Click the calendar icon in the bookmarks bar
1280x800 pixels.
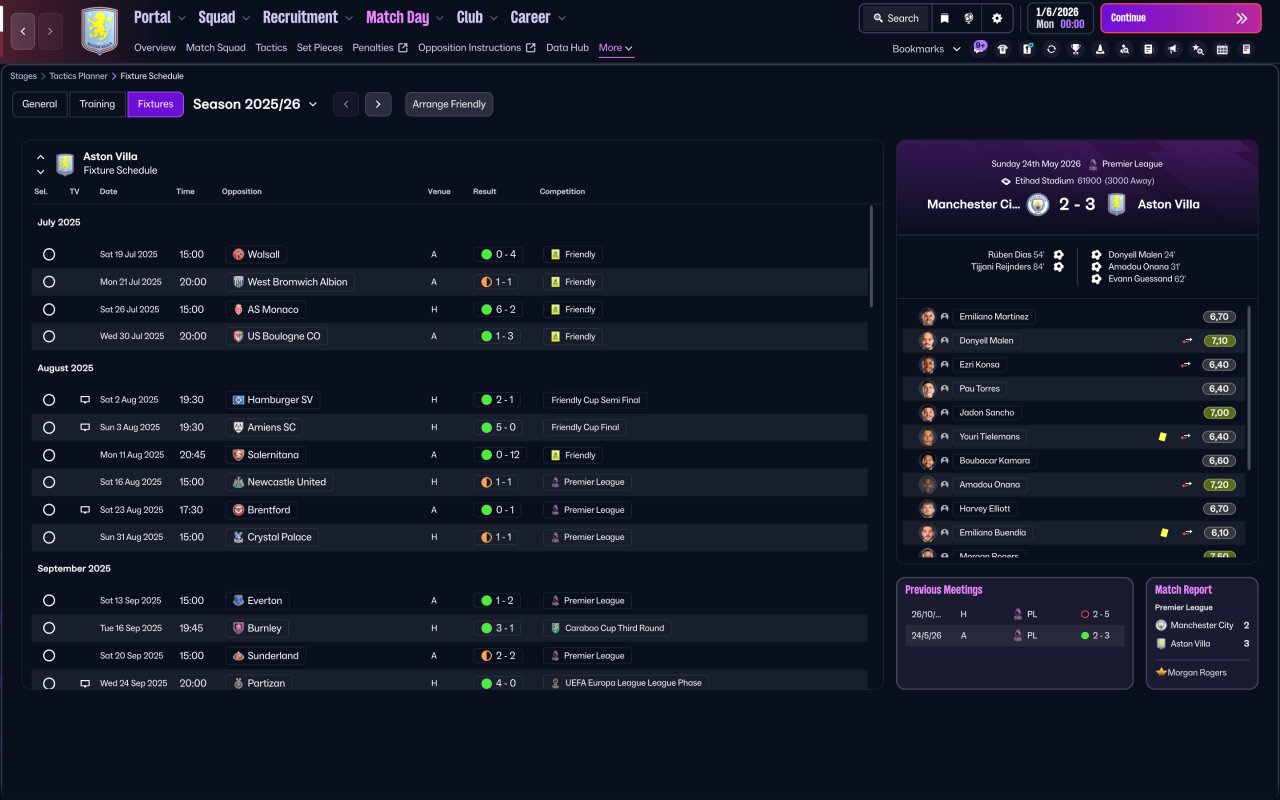1222,49
